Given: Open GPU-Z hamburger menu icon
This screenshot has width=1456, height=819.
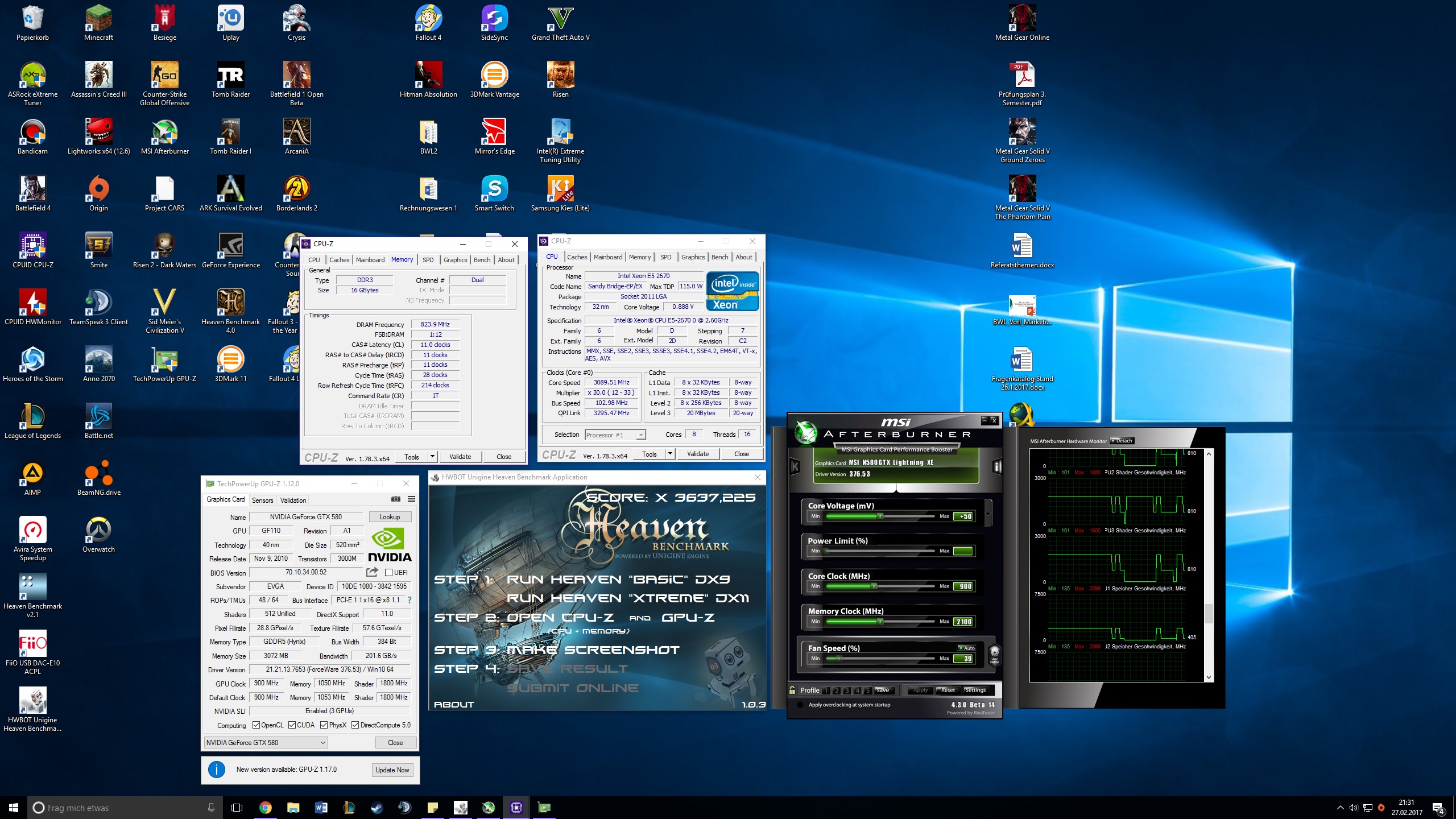Looking at the screenshot, I should 411,499.
